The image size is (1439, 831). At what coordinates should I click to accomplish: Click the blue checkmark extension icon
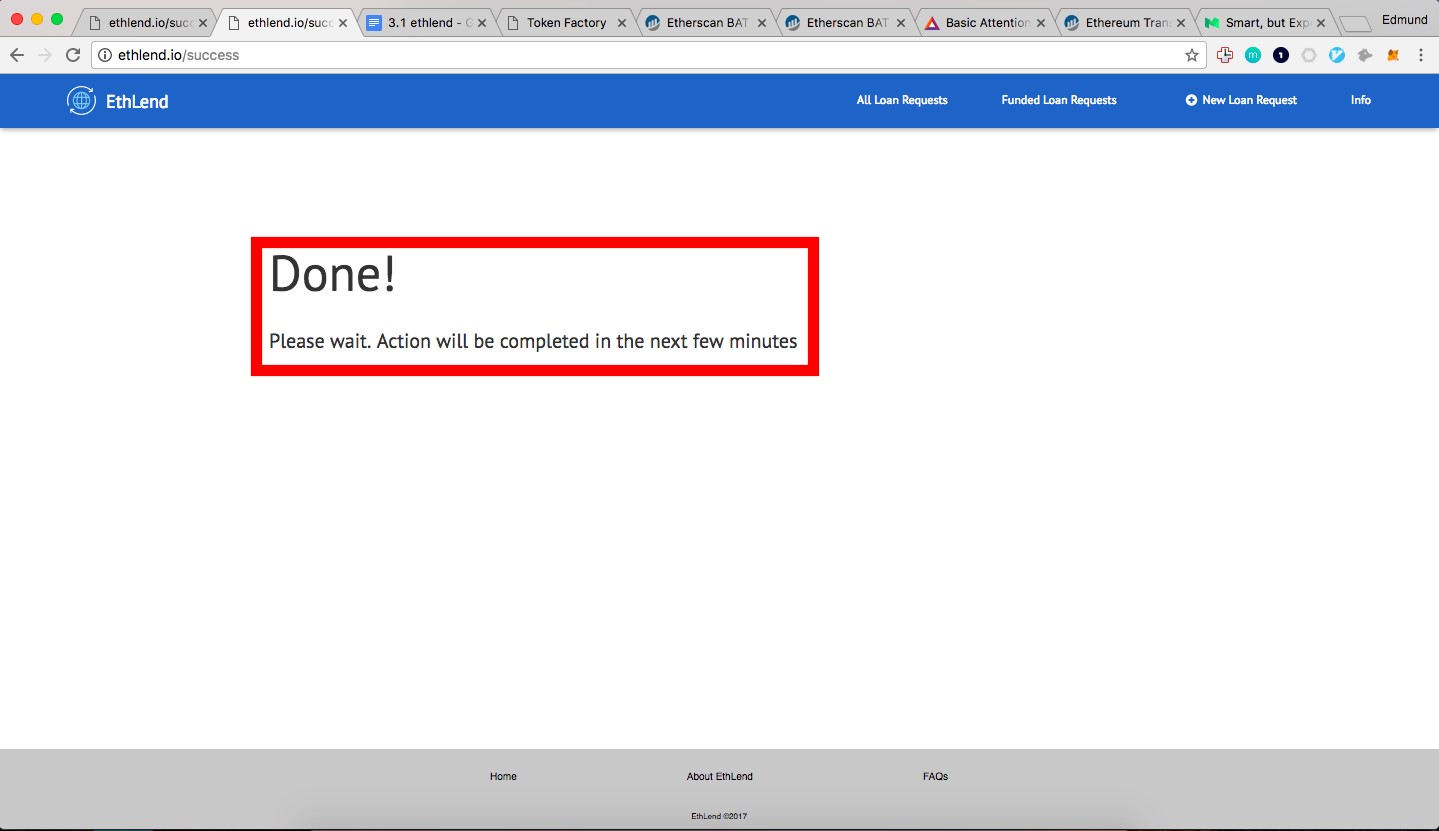1337,56
